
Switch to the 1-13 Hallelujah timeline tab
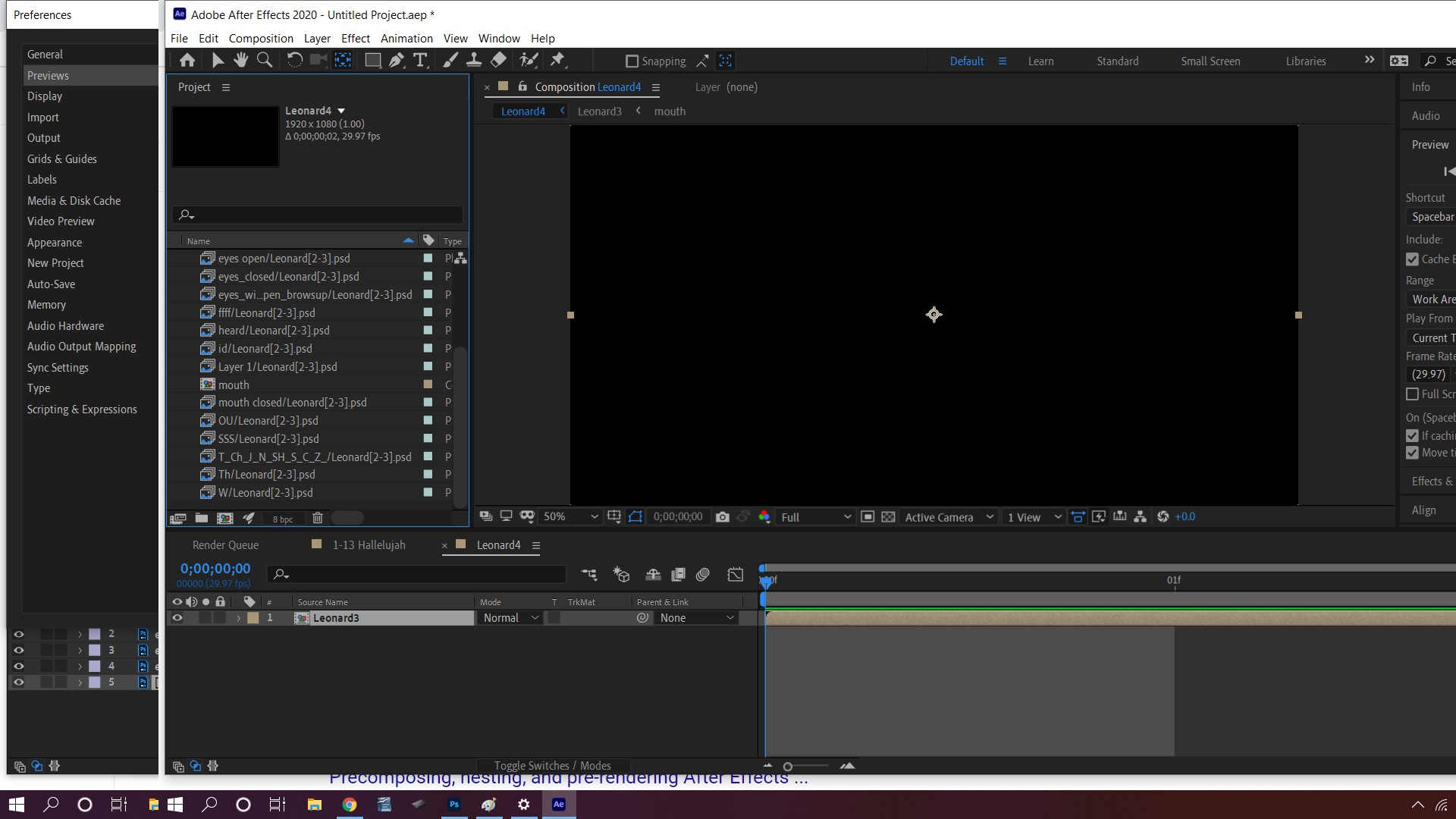pyautogui.click(x=369, y=545)
